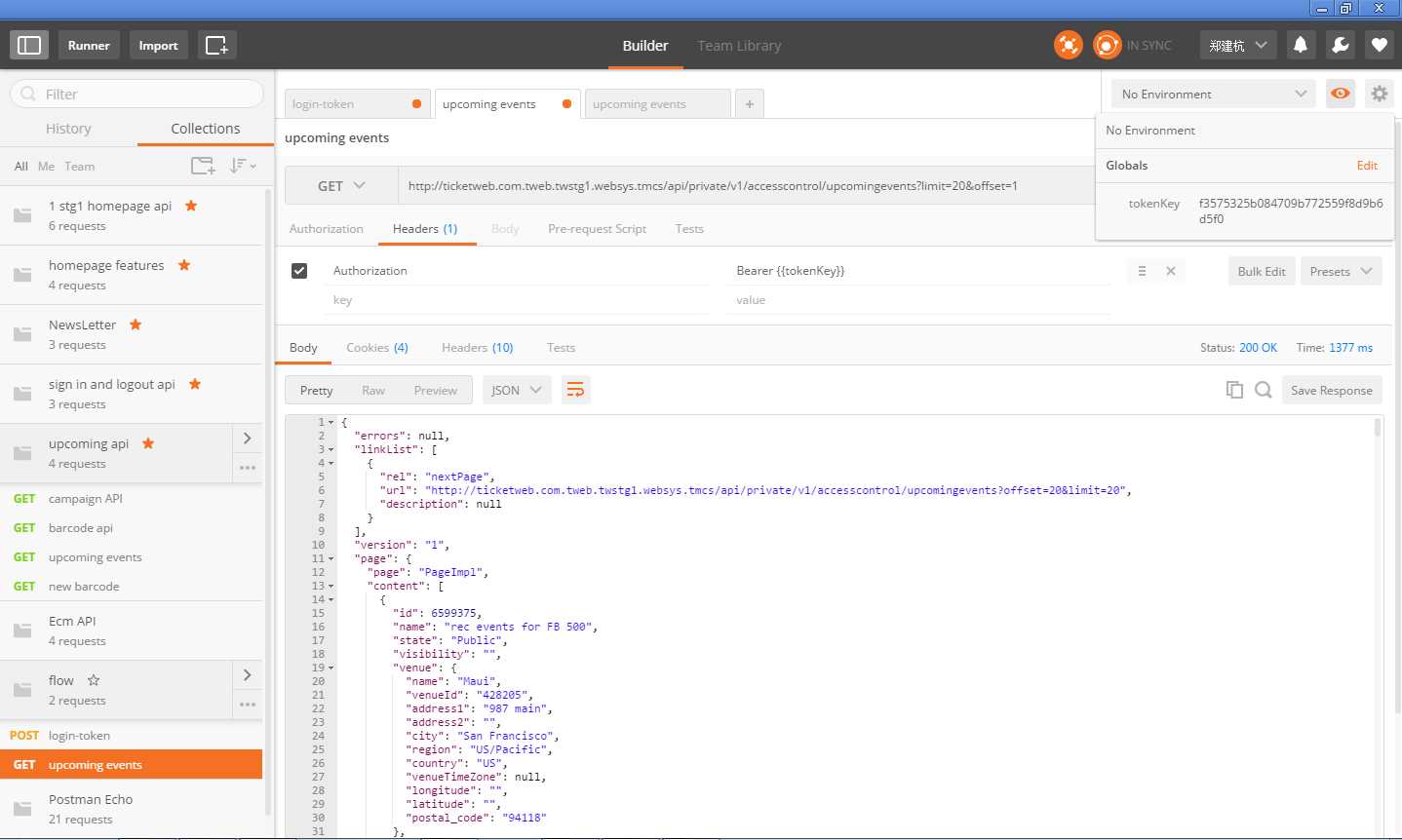Expand upcoming api collection details arrow

coord(248,439)
